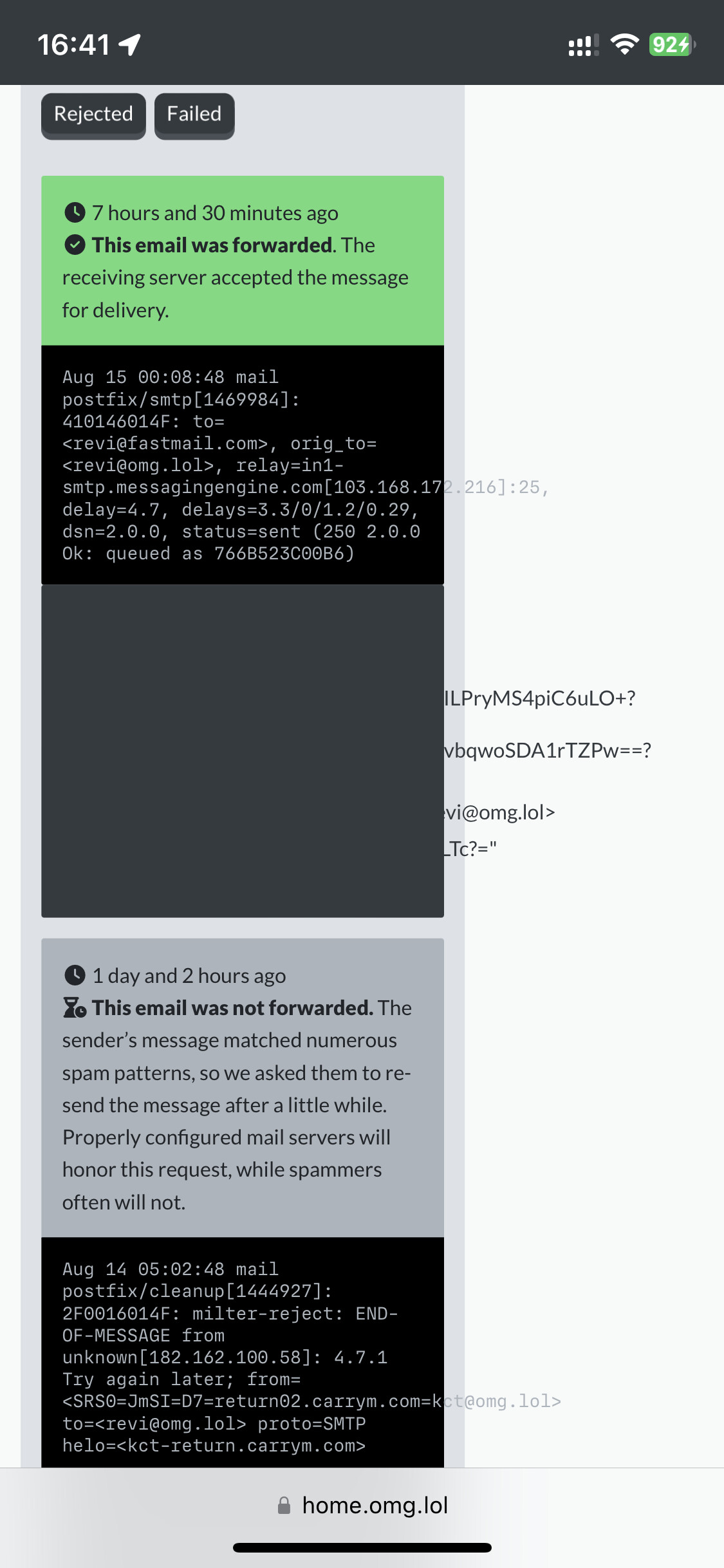This screenshot has width=724, height=1568.
Task: Select the Rejected filter button
Action: coord(93,115)
